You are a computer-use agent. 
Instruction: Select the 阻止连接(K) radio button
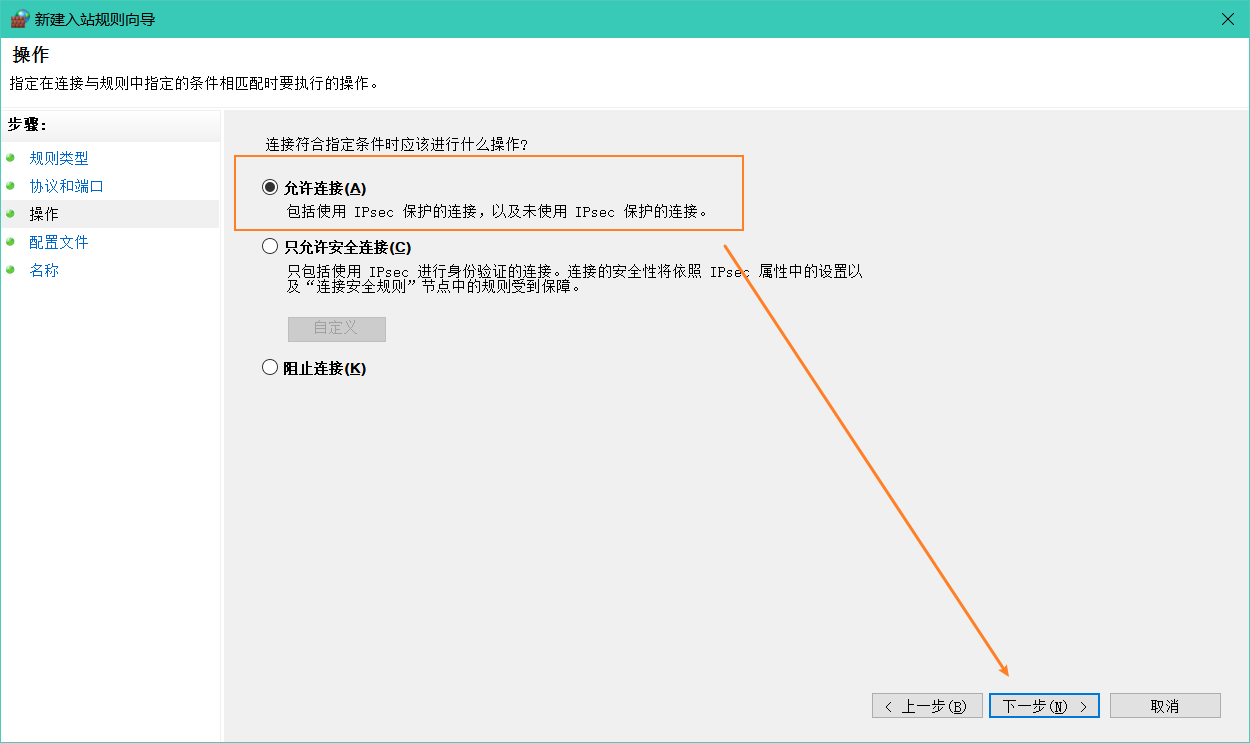tap(270, 368)
